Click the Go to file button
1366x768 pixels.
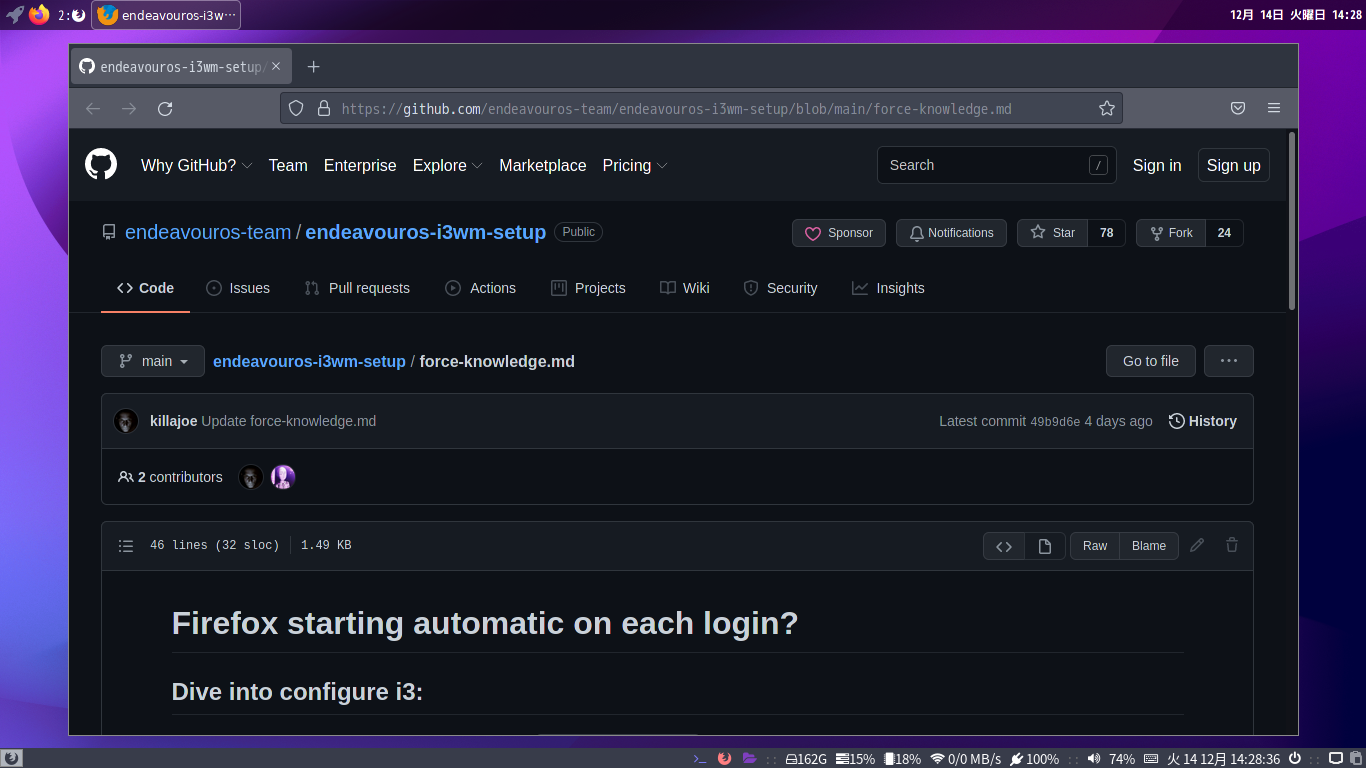tap(1151, 361)
